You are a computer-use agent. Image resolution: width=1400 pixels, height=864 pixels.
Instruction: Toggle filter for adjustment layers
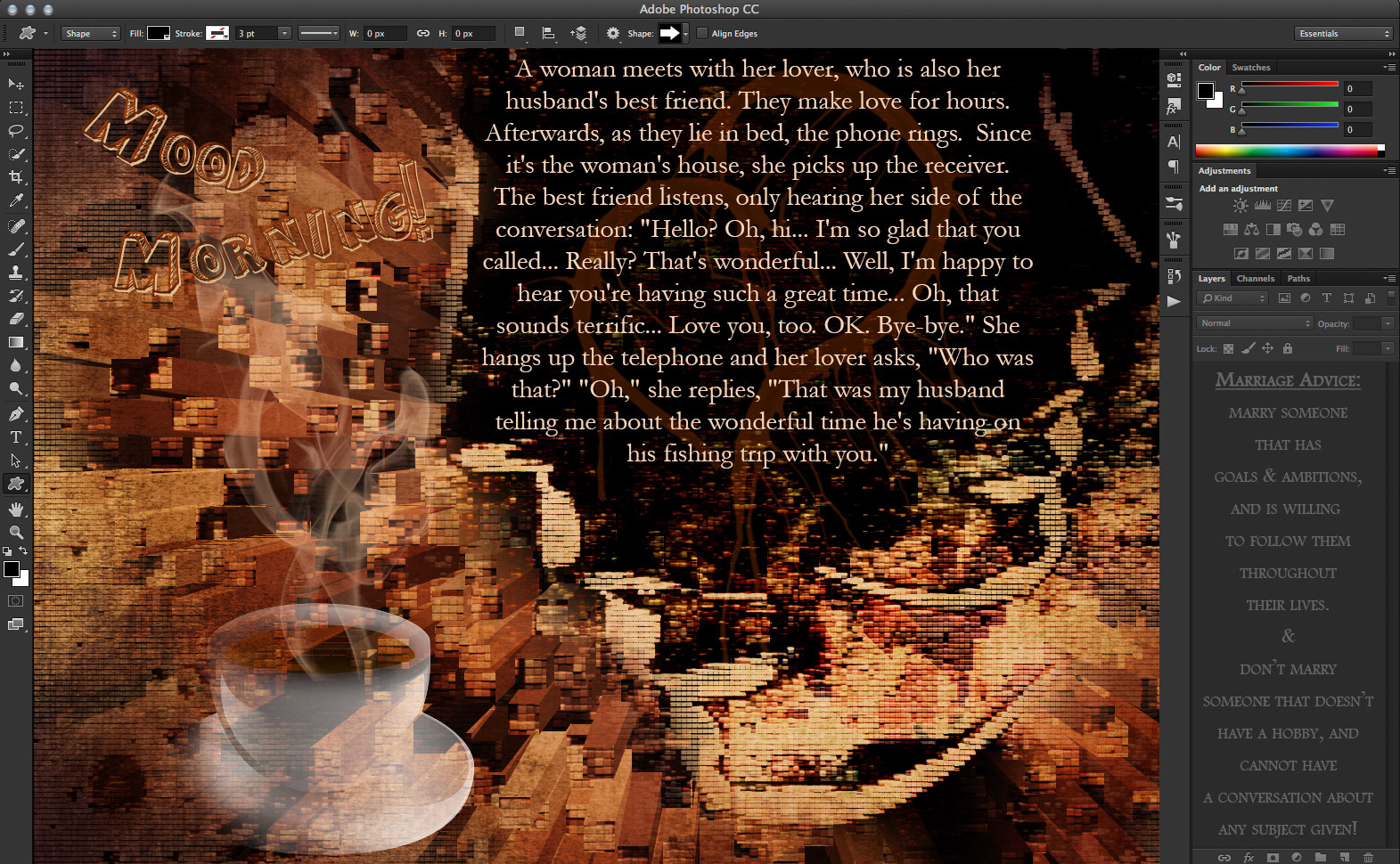[1306, 298]
